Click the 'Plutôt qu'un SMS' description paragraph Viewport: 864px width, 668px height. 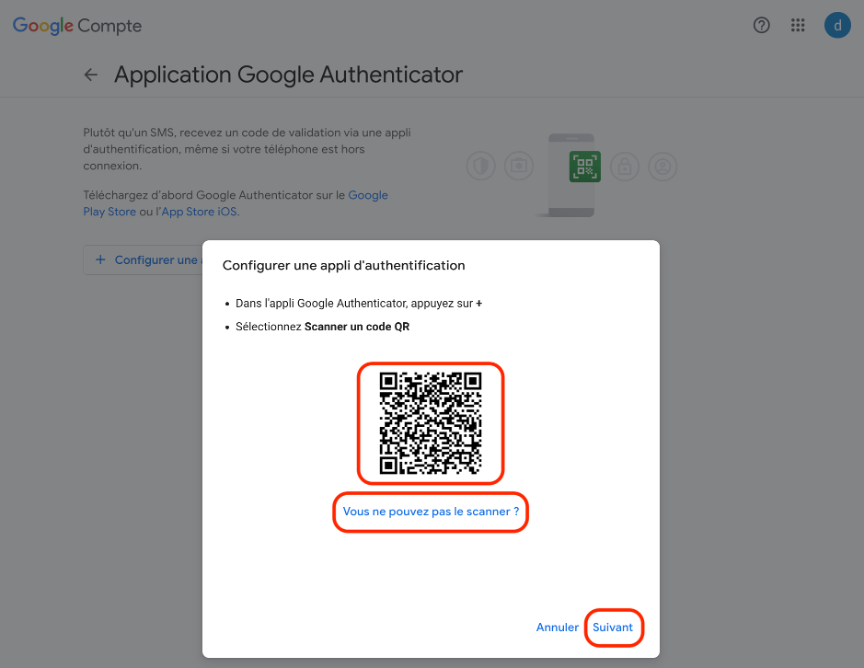click(247, 149)
